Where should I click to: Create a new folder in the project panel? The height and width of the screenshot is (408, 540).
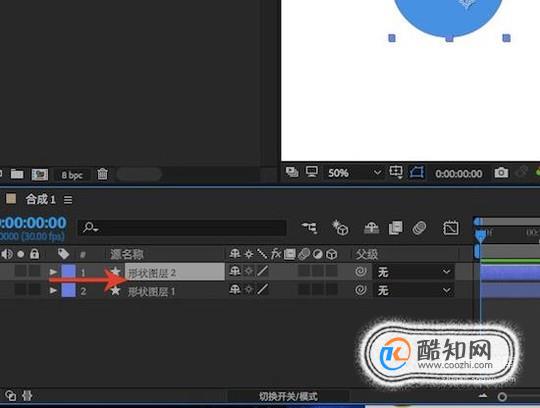(17, 174)
